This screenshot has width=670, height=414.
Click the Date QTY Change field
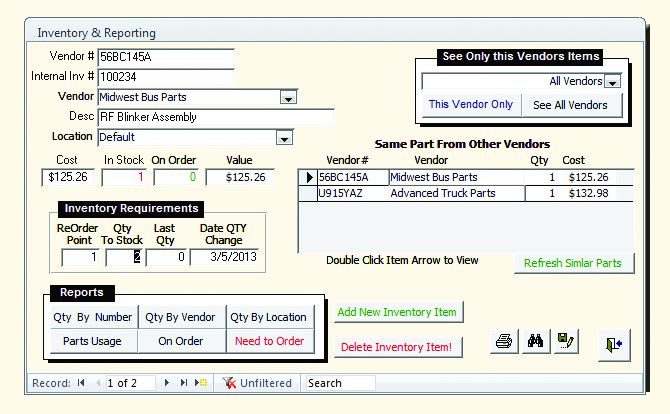[224, 257]
